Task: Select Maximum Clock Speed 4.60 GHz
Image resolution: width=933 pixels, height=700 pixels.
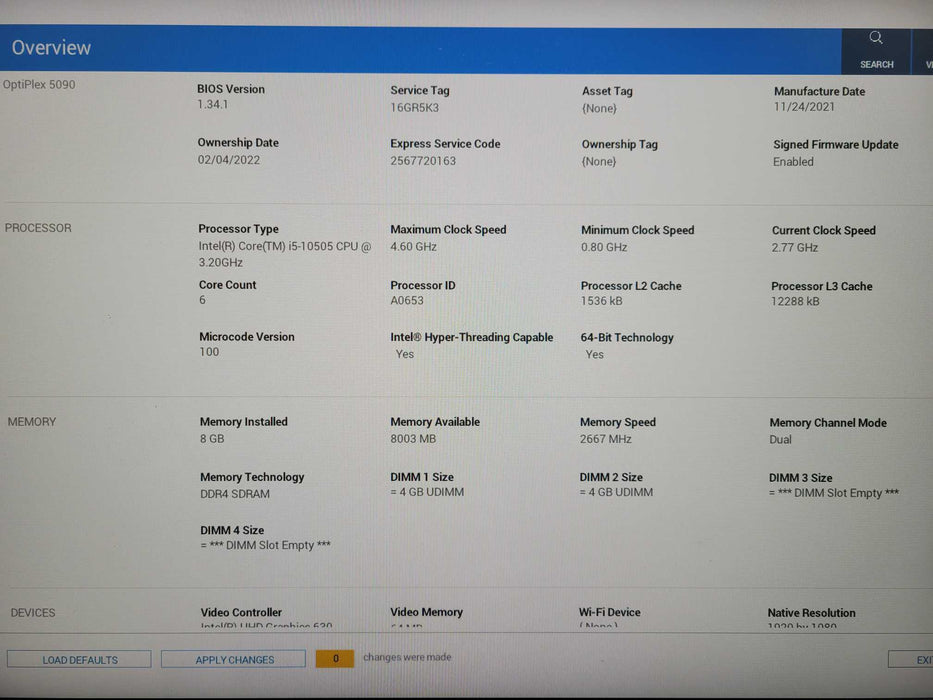Action: click(414, 246)
